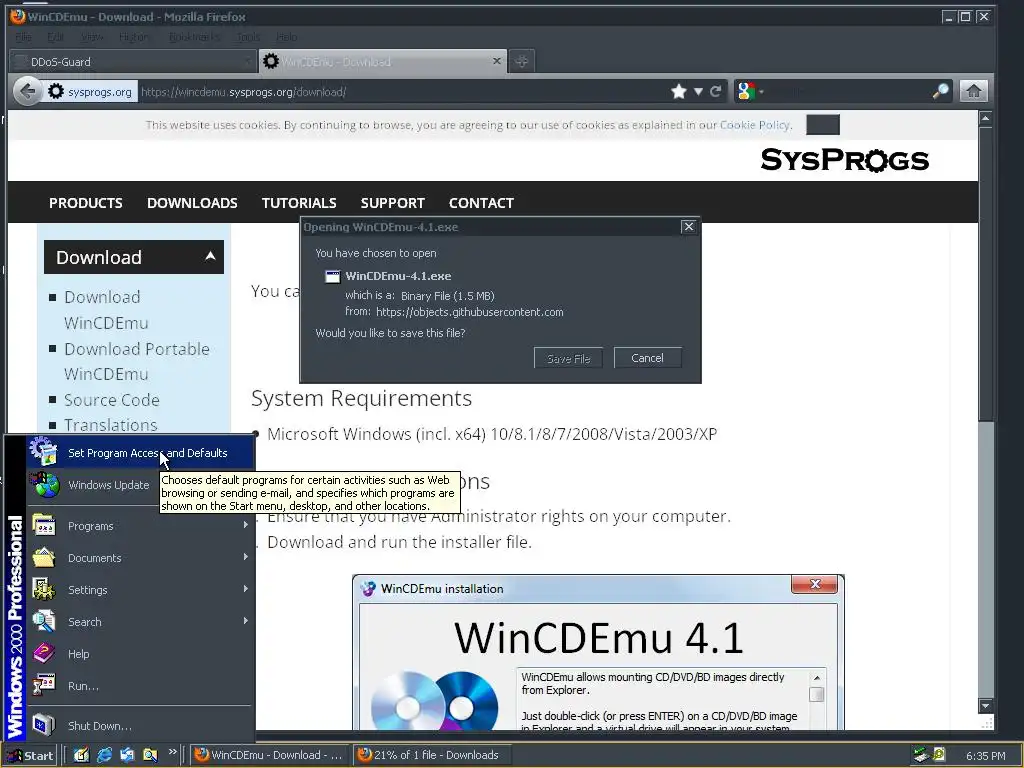The height and width of the screenshot is (768, 1024).
Task: Click the SysProgs logo
Action: point(844,160)
